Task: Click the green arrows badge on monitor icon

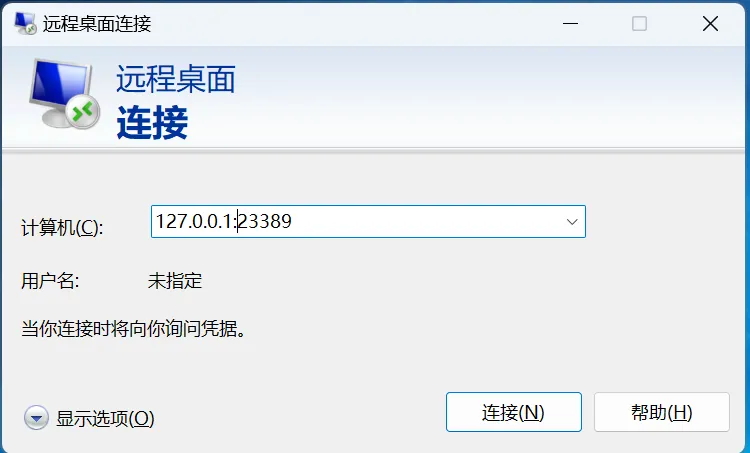Action: tap(83, 112)
